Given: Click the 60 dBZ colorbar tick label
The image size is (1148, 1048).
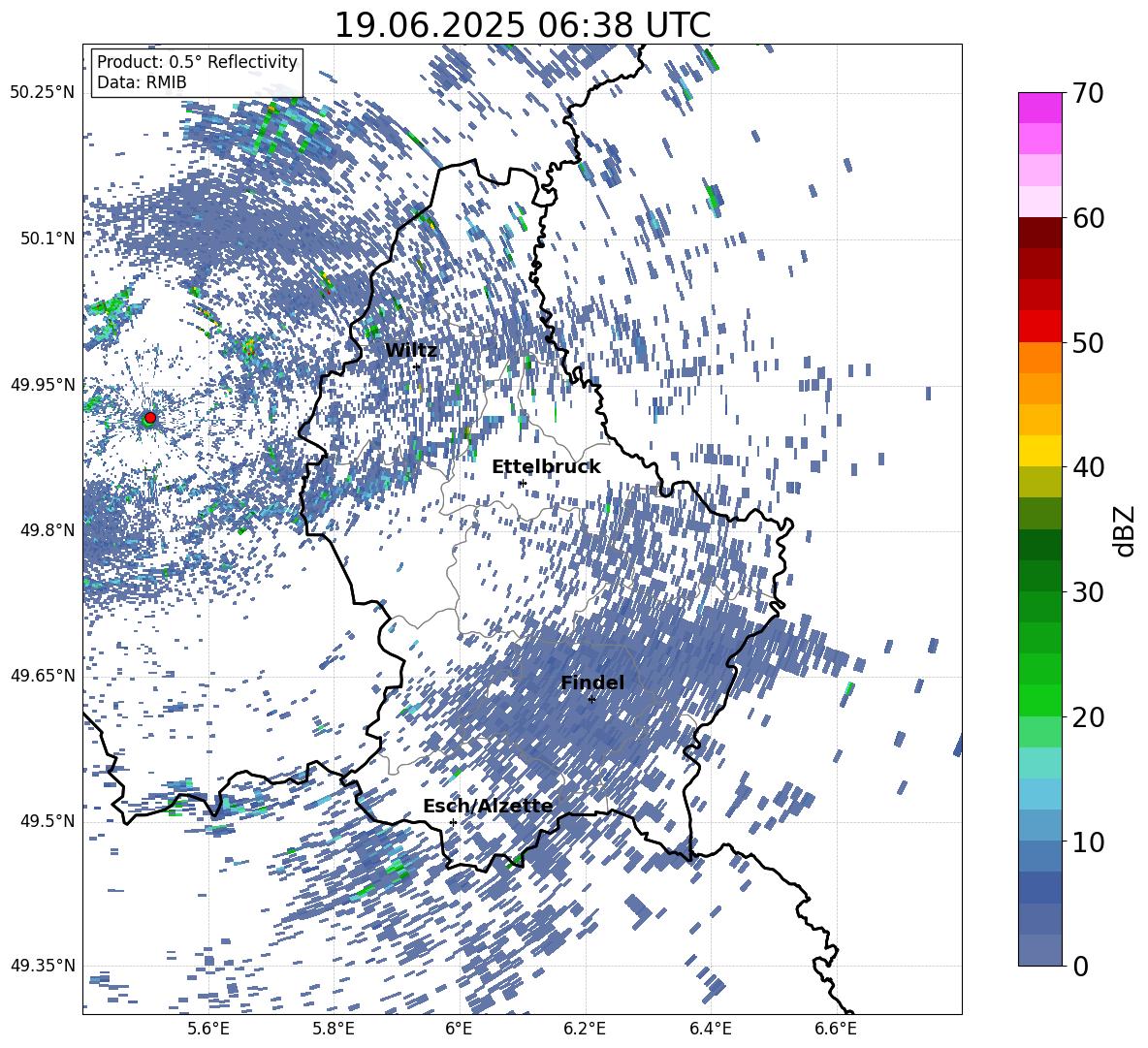Looking at the screenshot, I should 1088,218.
